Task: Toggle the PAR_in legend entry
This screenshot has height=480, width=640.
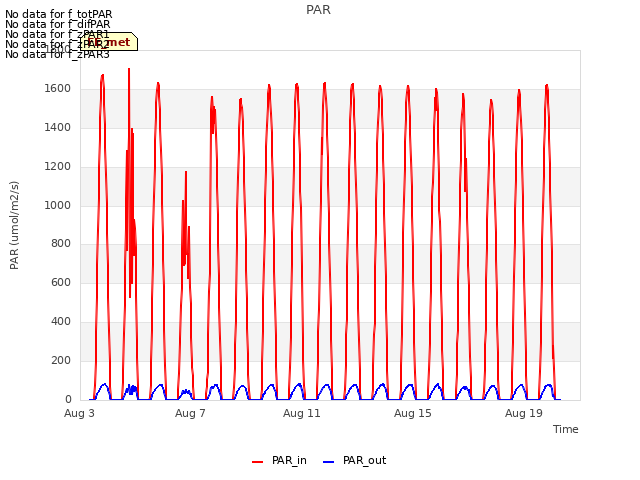Action: click(280, 460)
